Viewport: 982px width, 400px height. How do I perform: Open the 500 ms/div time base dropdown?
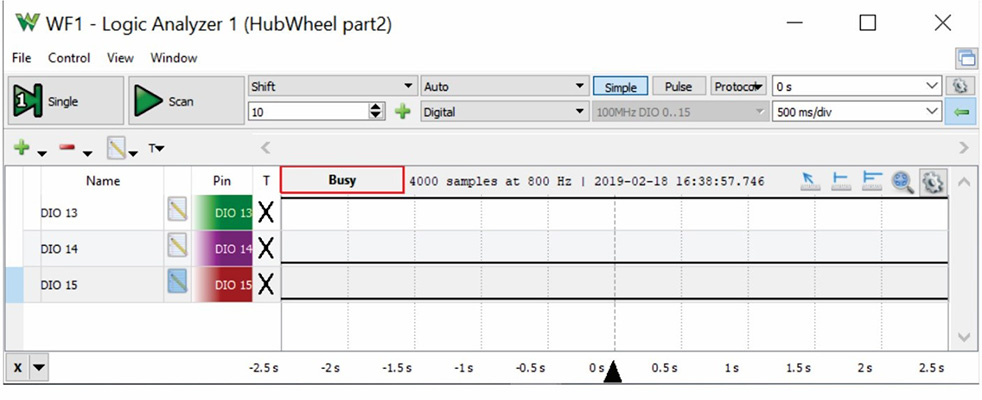pyautogui.click(x=857, y=112)
